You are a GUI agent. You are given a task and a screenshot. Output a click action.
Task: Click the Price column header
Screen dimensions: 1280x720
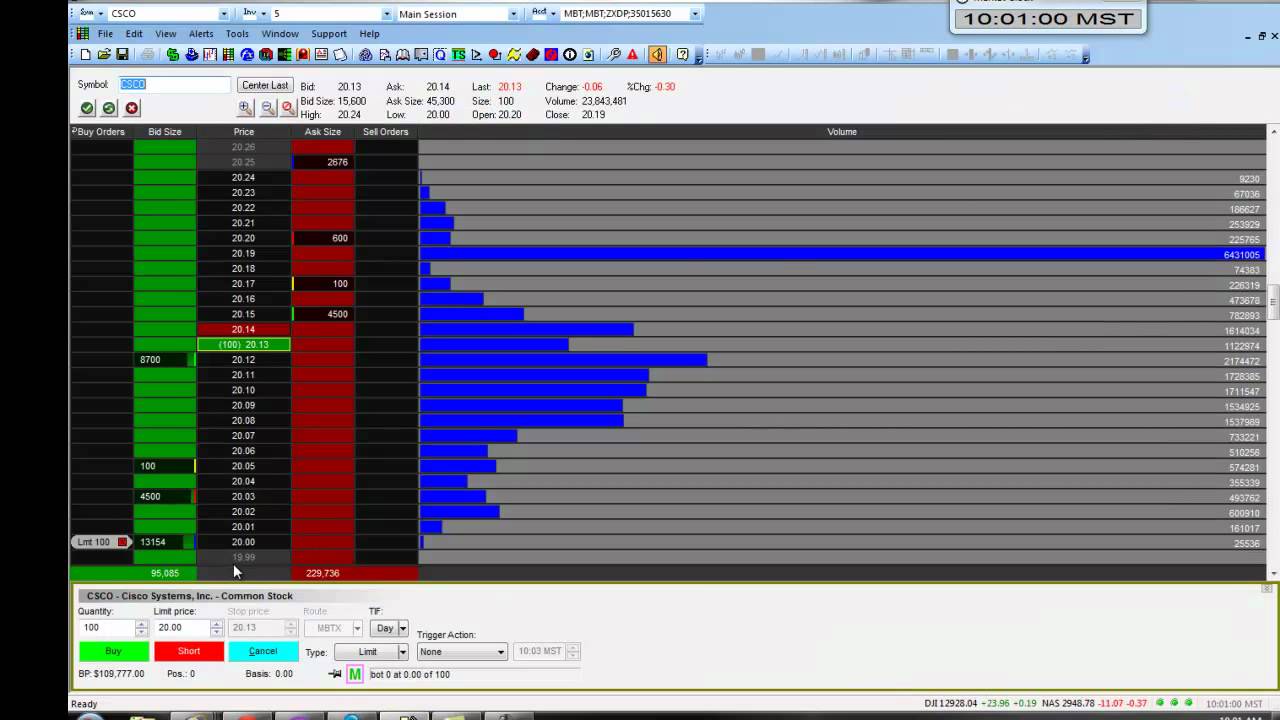(x=244, y=132)
